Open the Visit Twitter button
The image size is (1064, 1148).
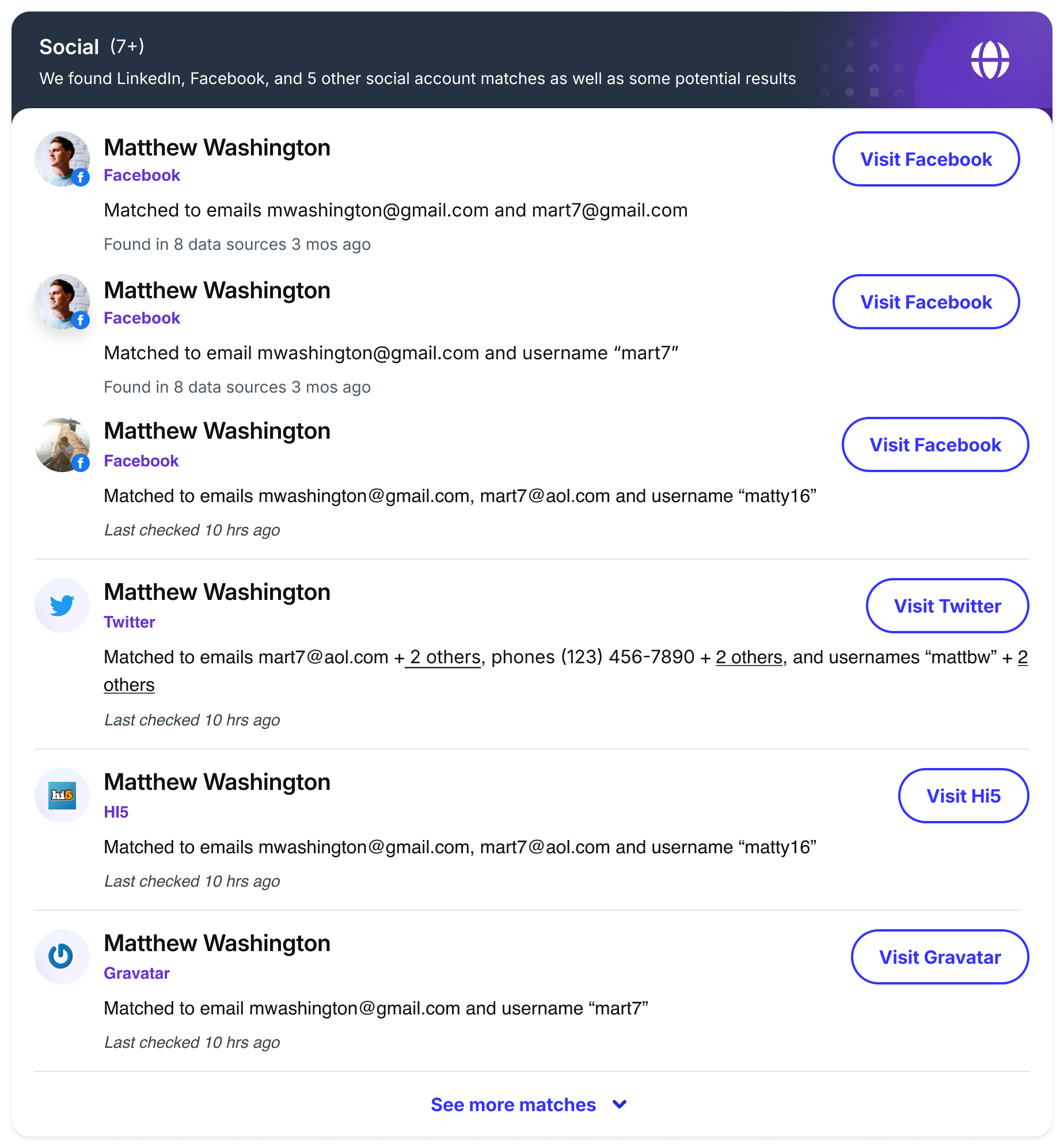(x=947, y=606)
